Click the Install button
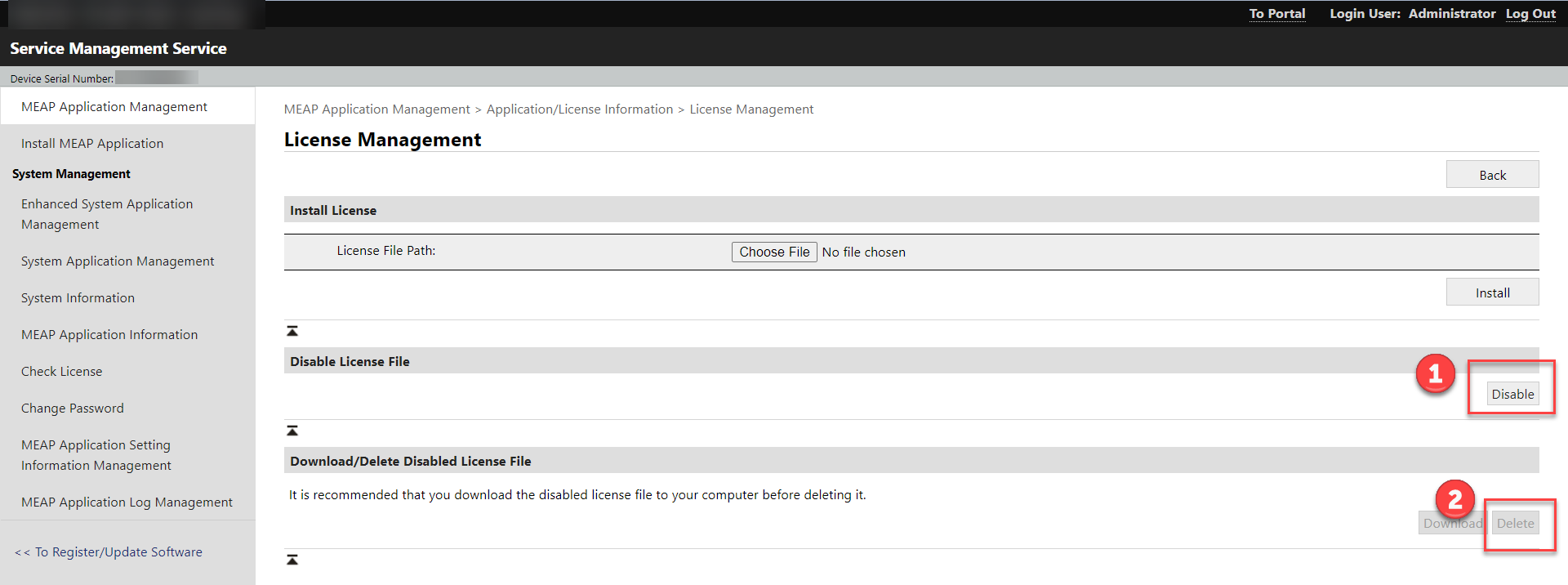Screen dimensions: 1568x585 coord(1492,292)
